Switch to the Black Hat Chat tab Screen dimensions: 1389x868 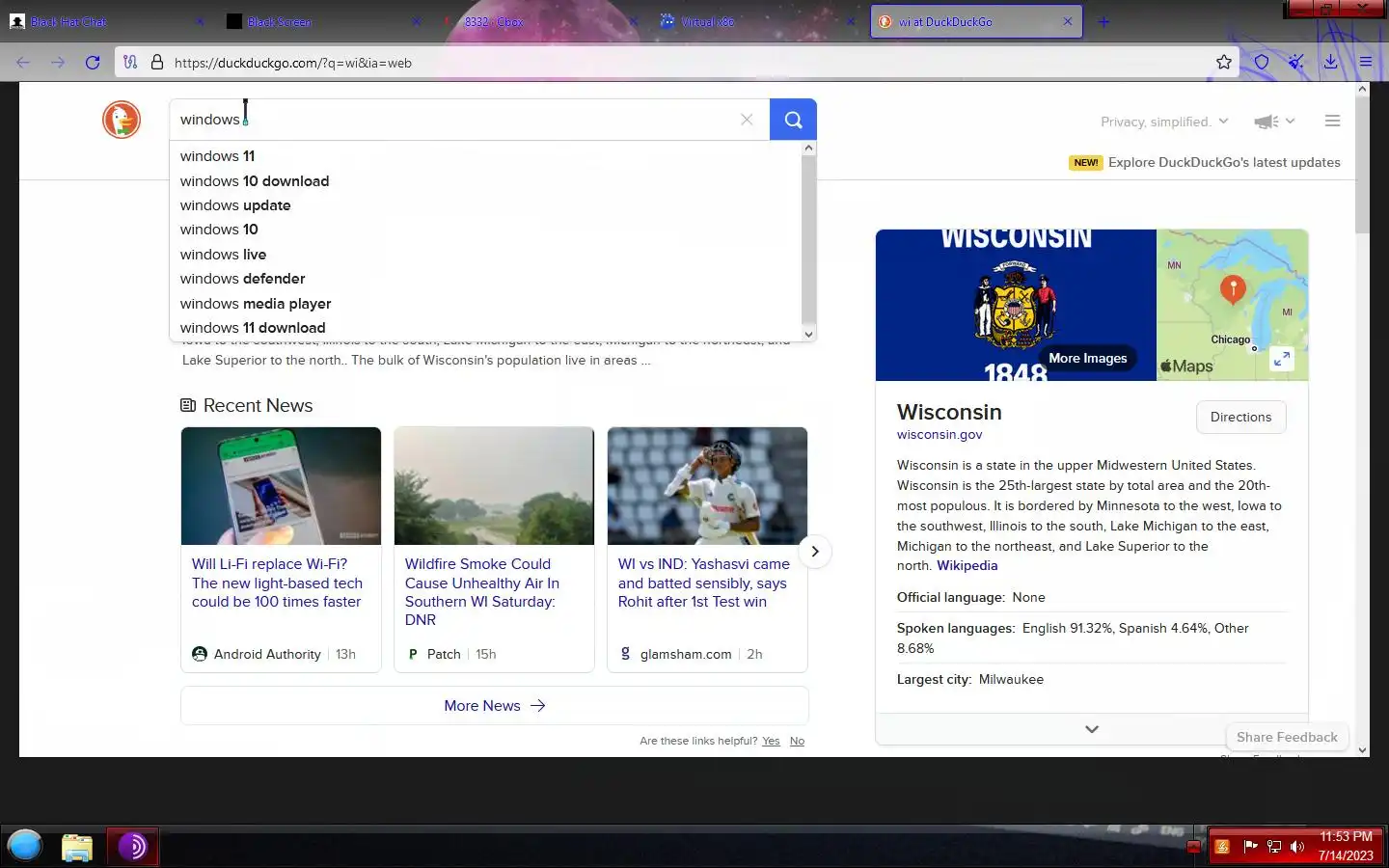(x=106, y=21)
